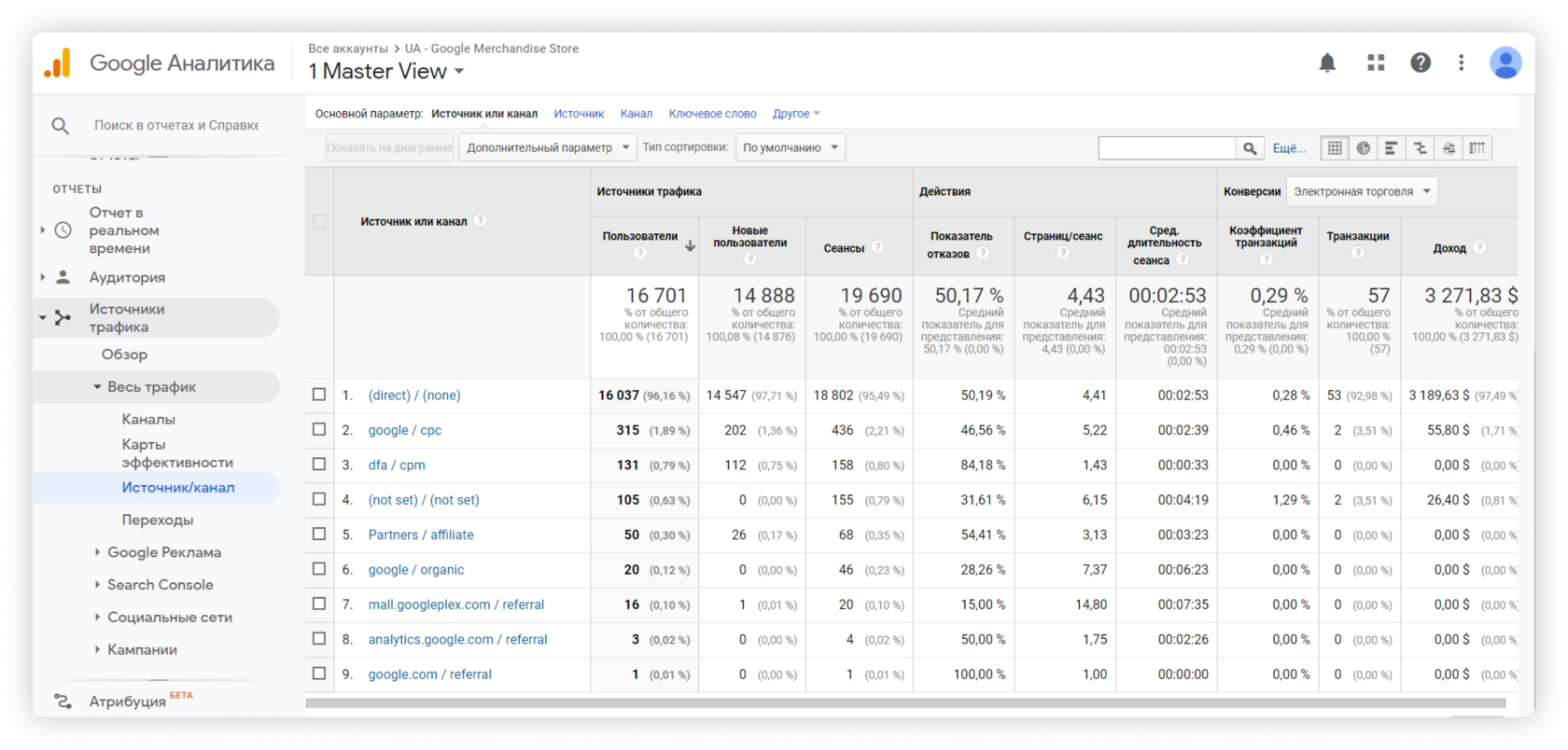The width and height of the screenshot is (1568, 750).
Task: Open the user account avatar
Action: coord(1505,62)
